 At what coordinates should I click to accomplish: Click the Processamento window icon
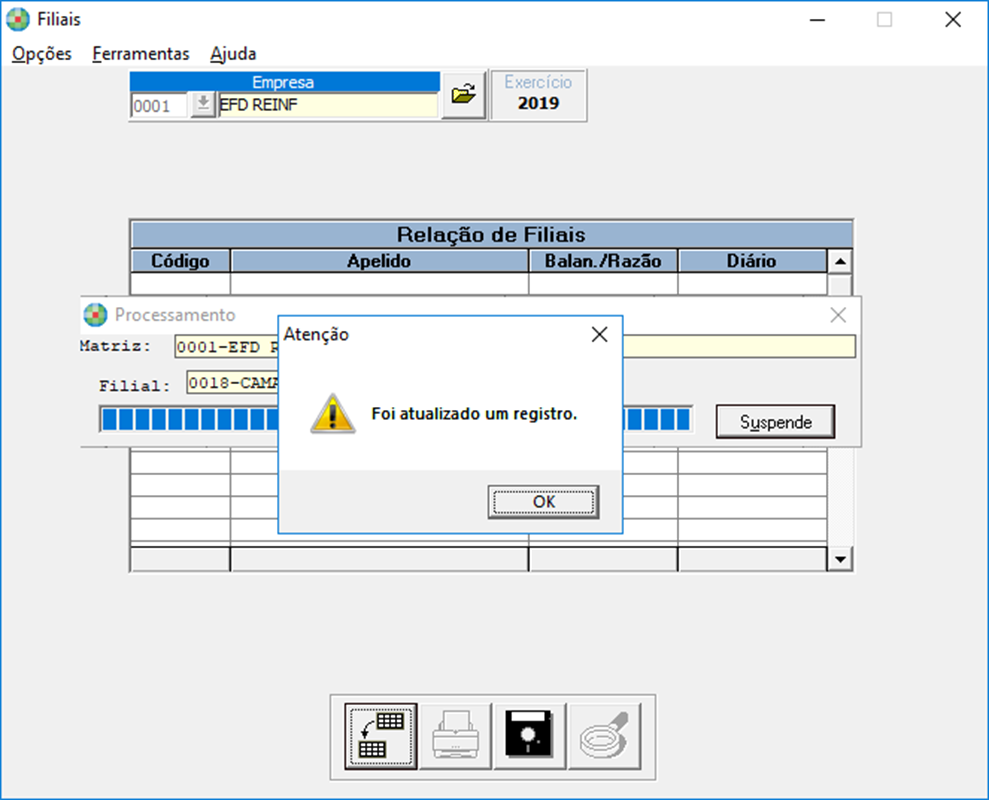(x=95, y=315)
